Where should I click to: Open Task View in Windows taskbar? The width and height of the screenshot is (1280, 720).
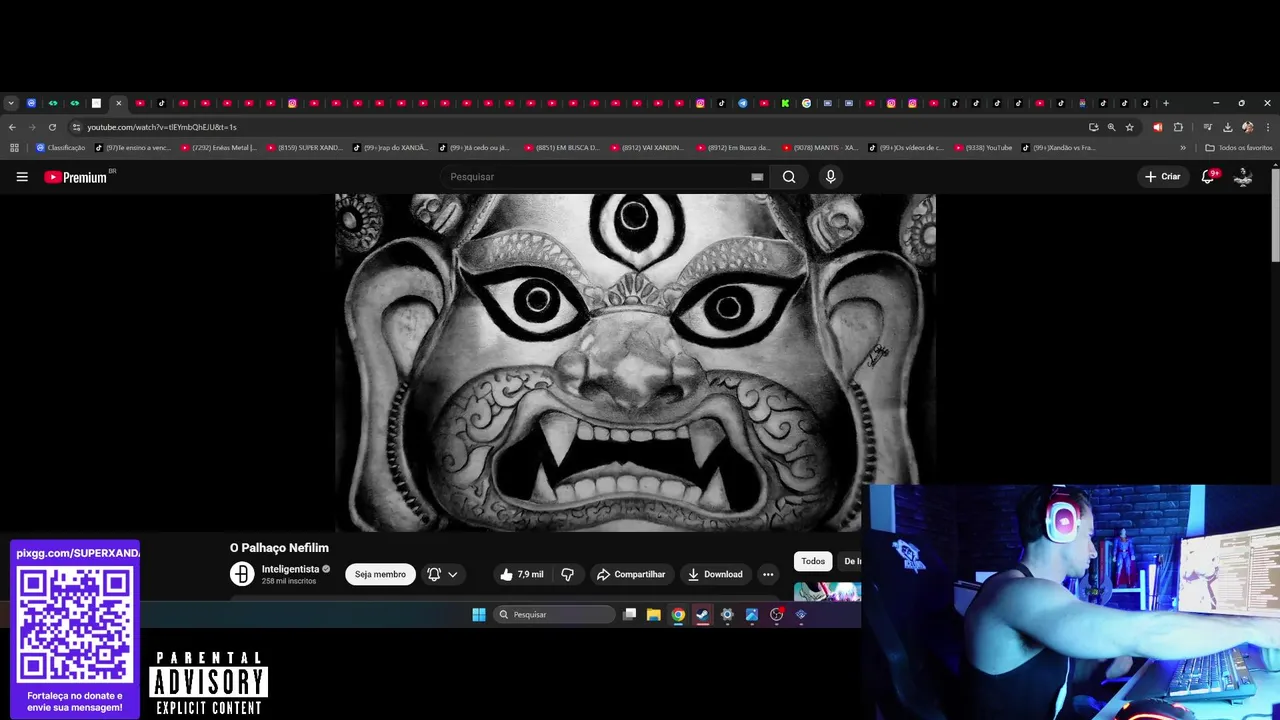click(629, 615)
